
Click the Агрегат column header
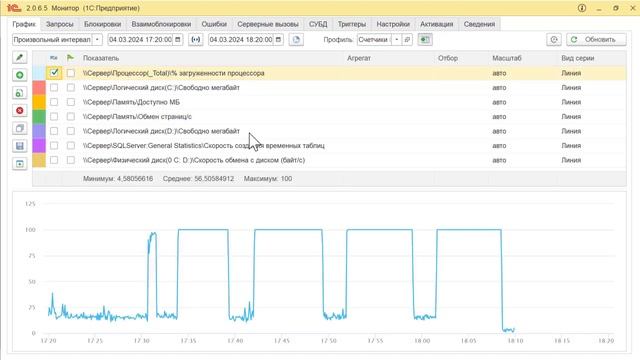pyautogui.click(x=359, y=58)
